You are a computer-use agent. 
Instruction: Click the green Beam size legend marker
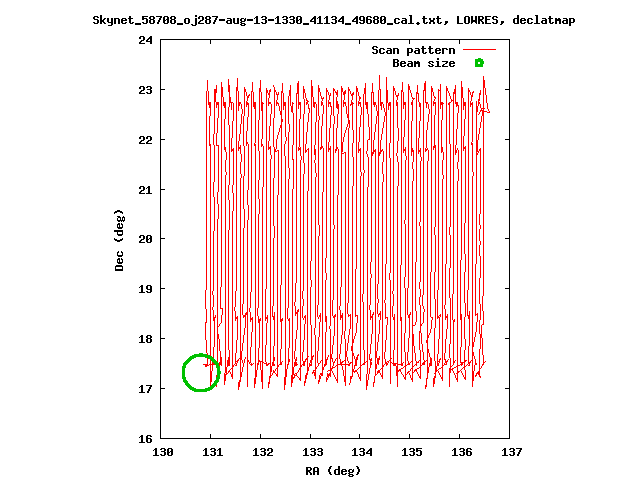479,63
